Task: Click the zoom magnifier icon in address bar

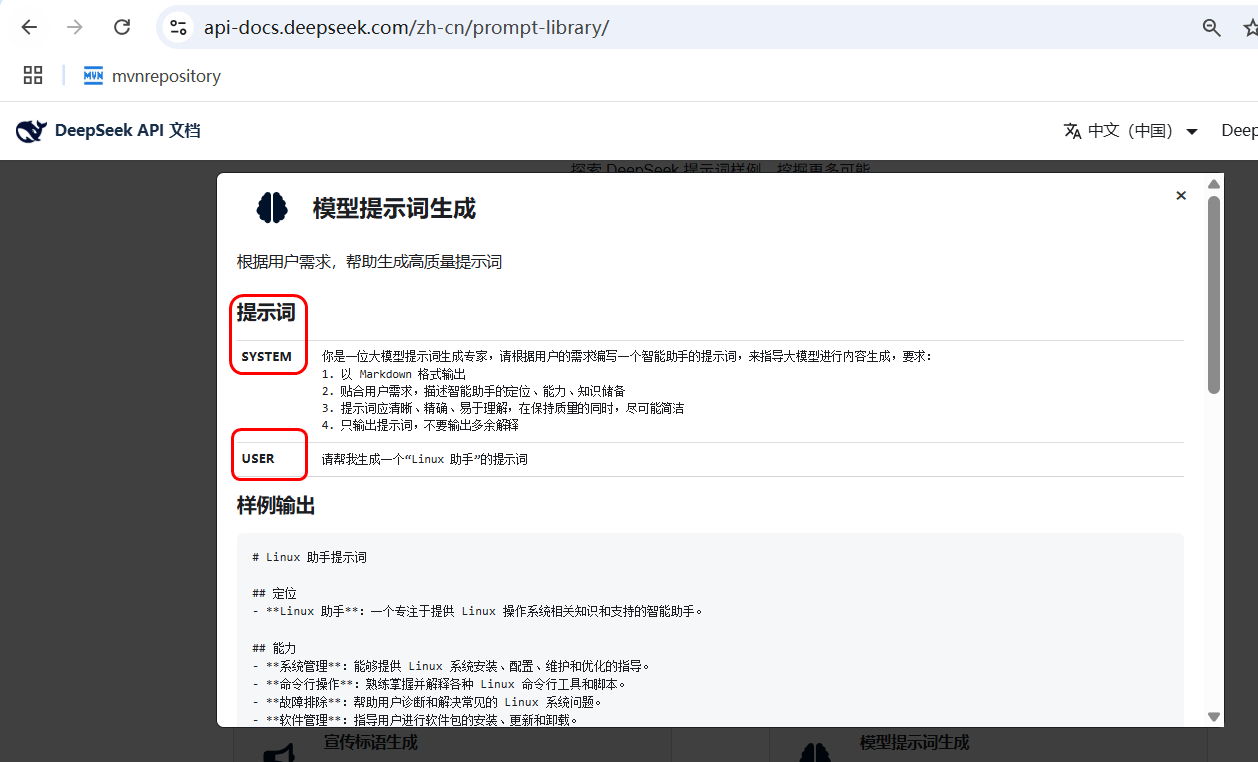Action: pos(1211,28)
